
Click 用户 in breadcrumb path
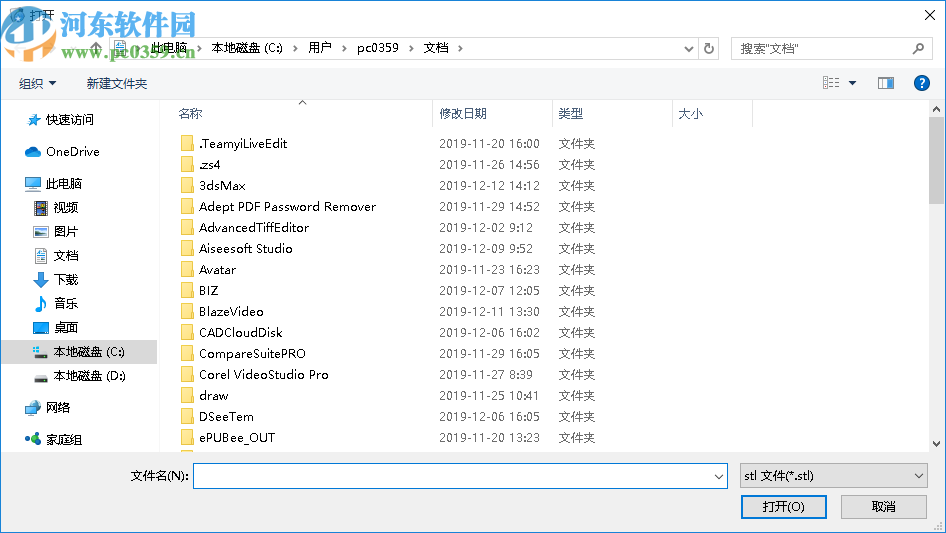point(320,48)
